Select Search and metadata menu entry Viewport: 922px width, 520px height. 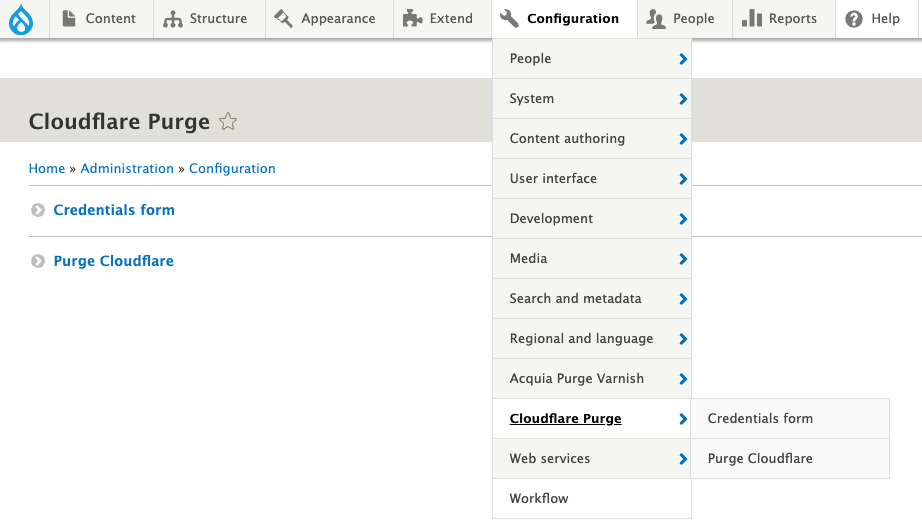click(592, 299)
